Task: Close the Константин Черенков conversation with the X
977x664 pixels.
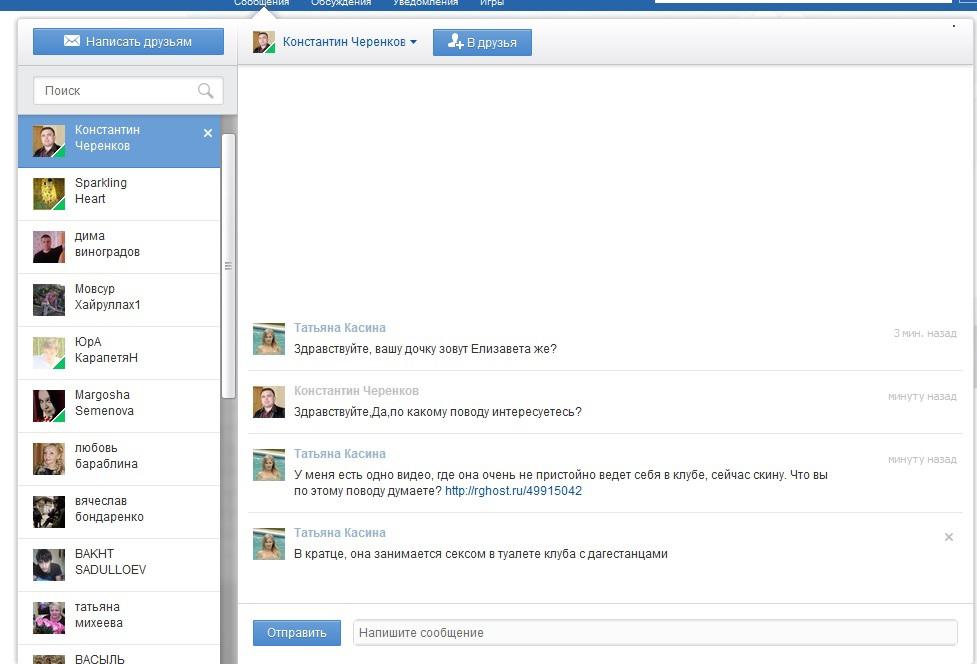Action: [208, 133]
